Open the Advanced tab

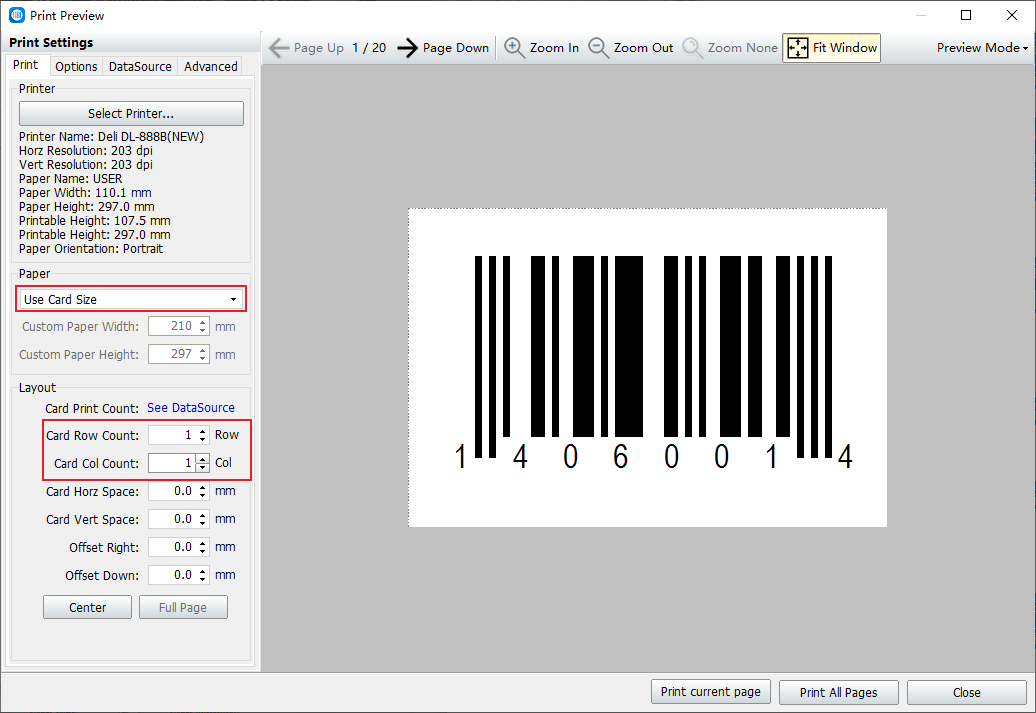211,66
